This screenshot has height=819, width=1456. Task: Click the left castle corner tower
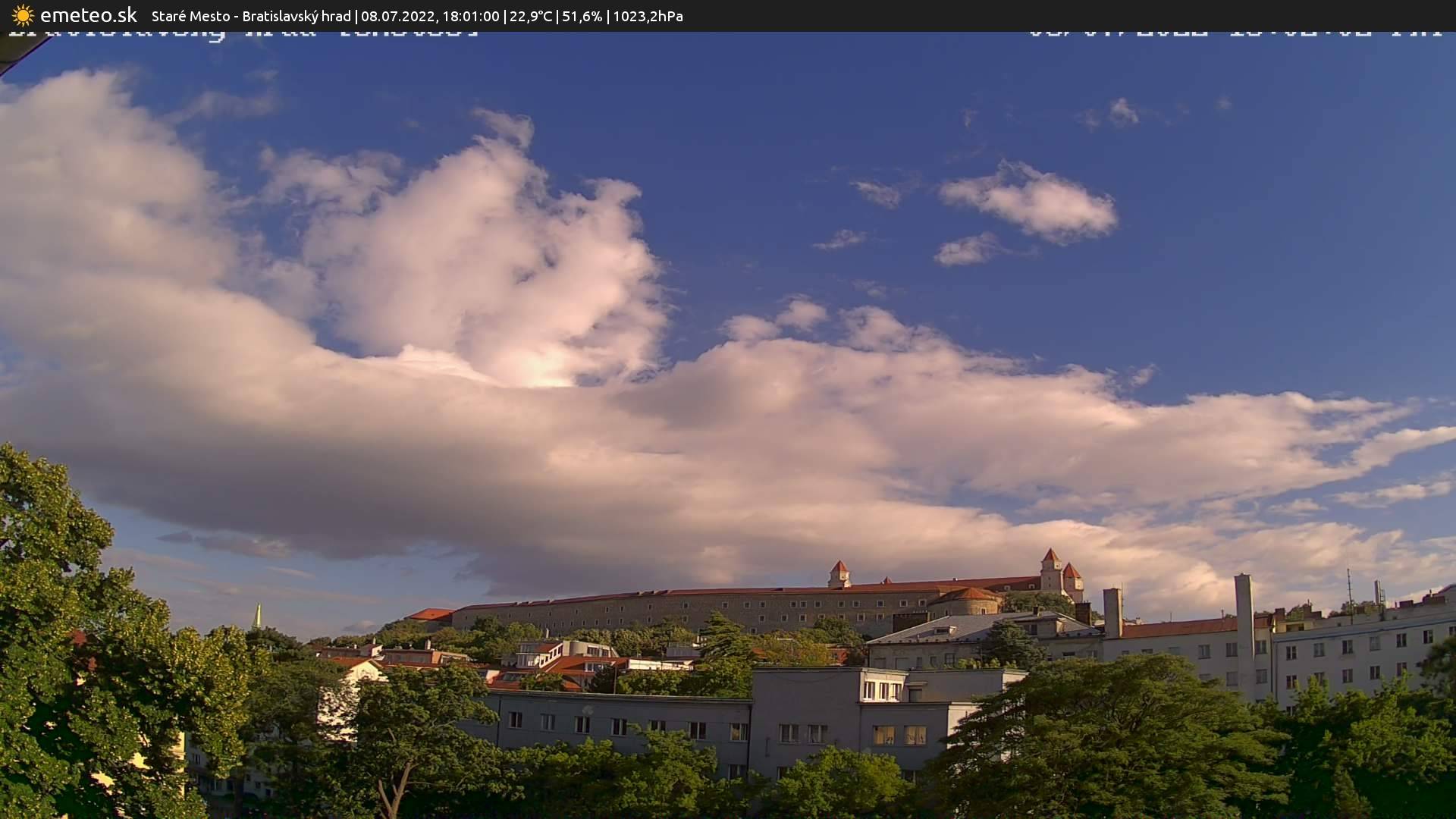(839, 574)
